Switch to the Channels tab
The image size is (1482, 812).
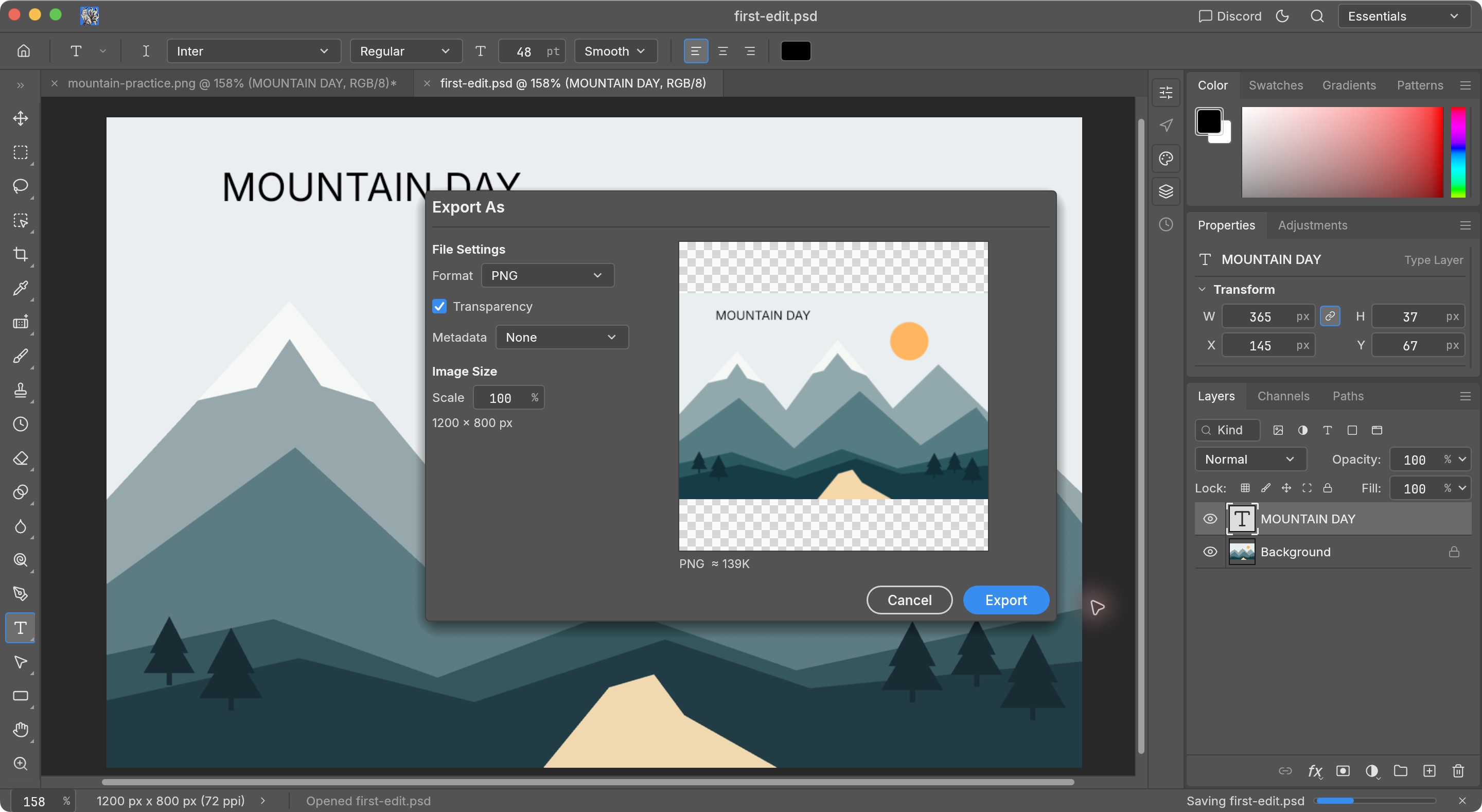point(1283,397)
